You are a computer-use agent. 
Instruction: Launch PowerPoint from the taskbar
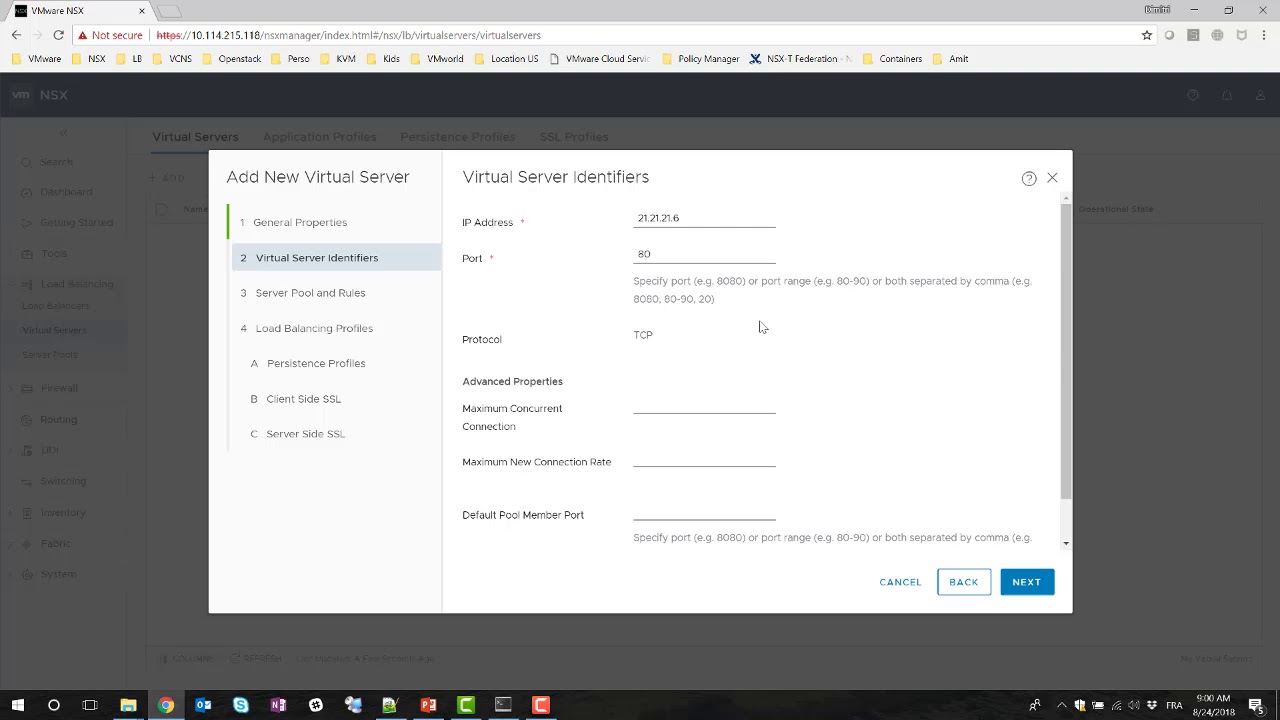click(x=428, y=705)
